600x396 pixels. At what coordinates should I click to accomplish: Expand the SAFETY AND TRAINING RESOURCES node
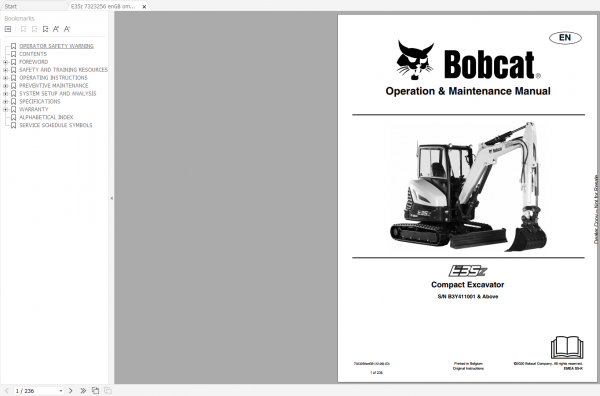click(x=5, y=70)
